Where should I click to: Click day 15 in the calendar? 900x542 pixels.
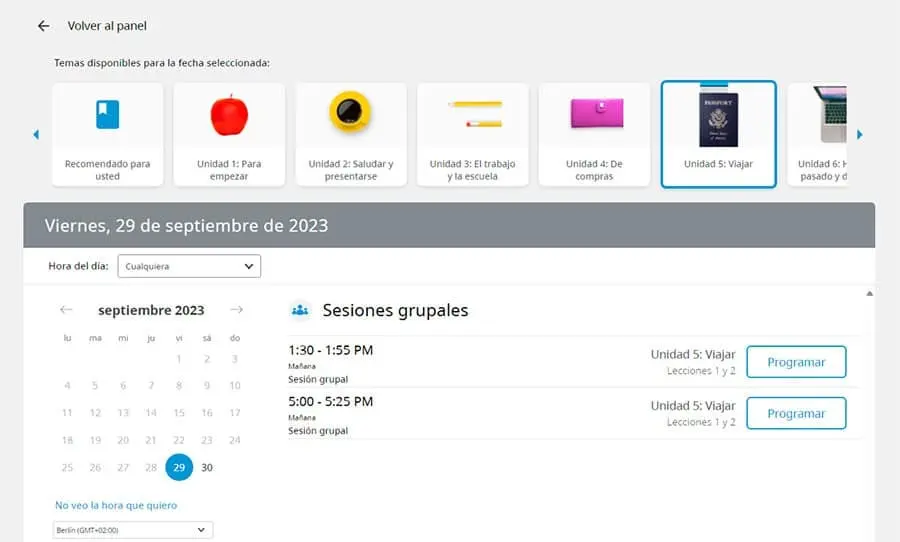tap(179, 413)
